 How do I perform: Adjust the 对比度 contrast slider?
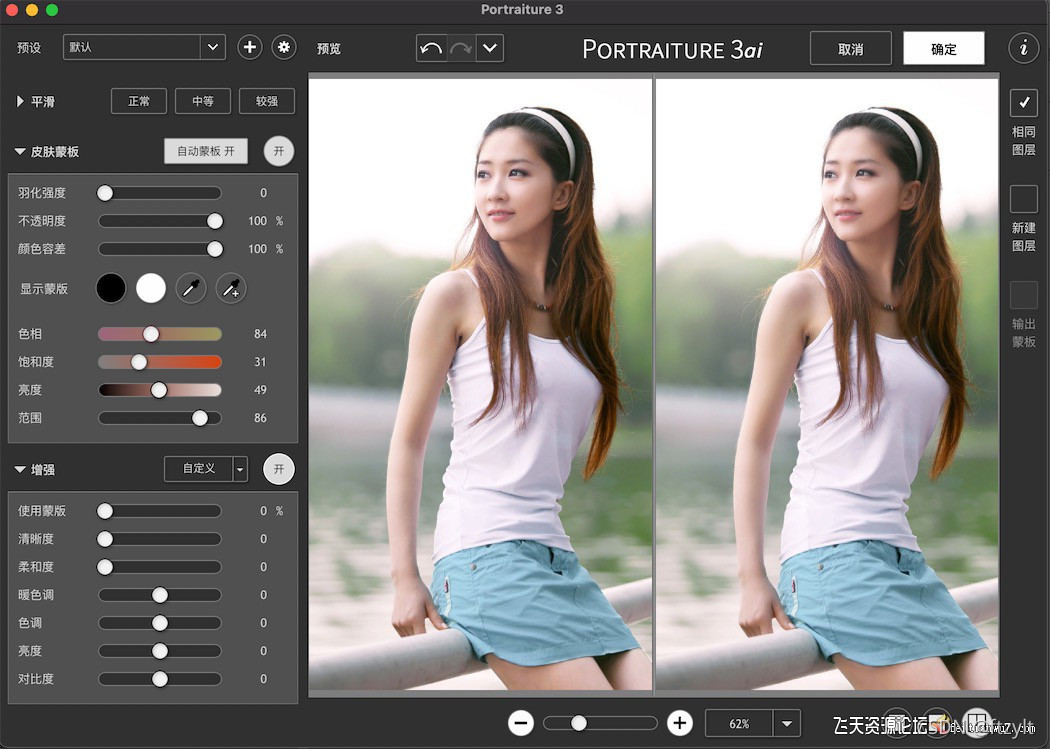point(159,679)
